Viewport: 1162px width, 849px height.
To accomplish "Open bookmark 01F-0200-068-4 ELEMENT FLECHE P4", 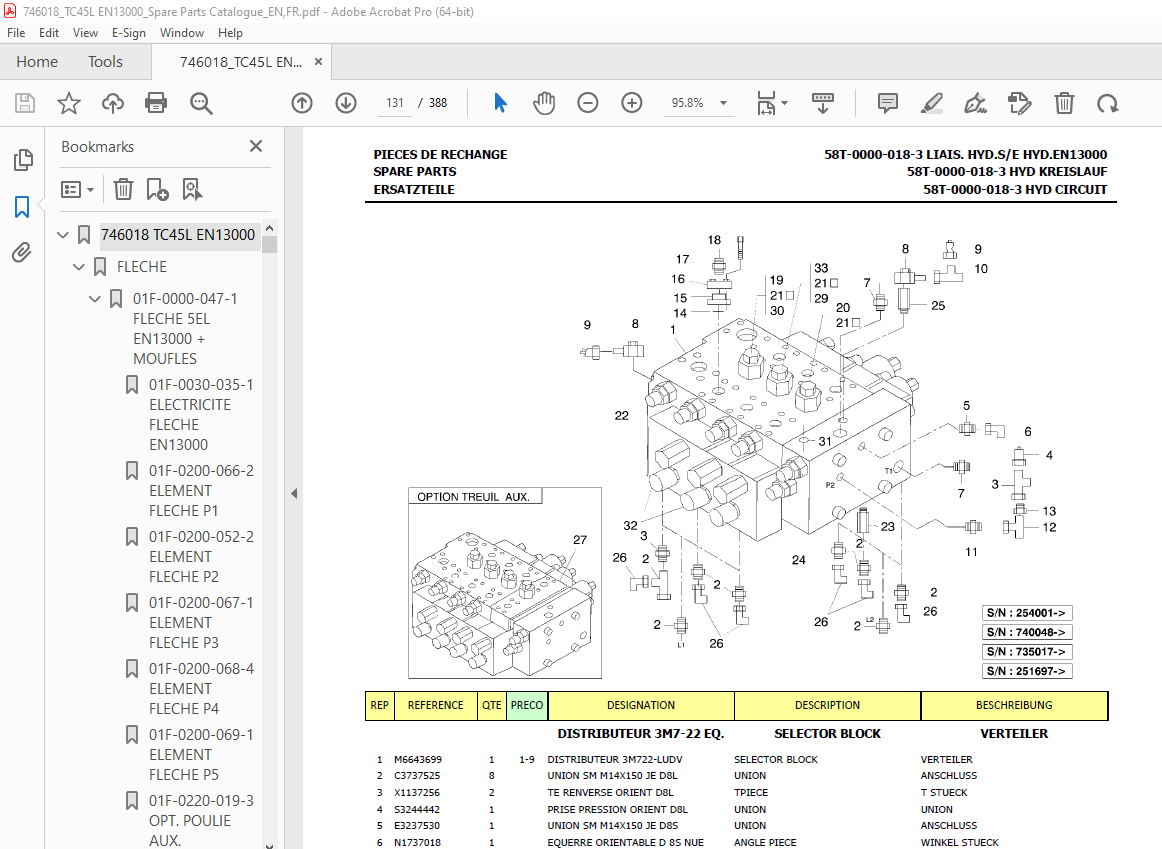I will [x=201, y=688].
